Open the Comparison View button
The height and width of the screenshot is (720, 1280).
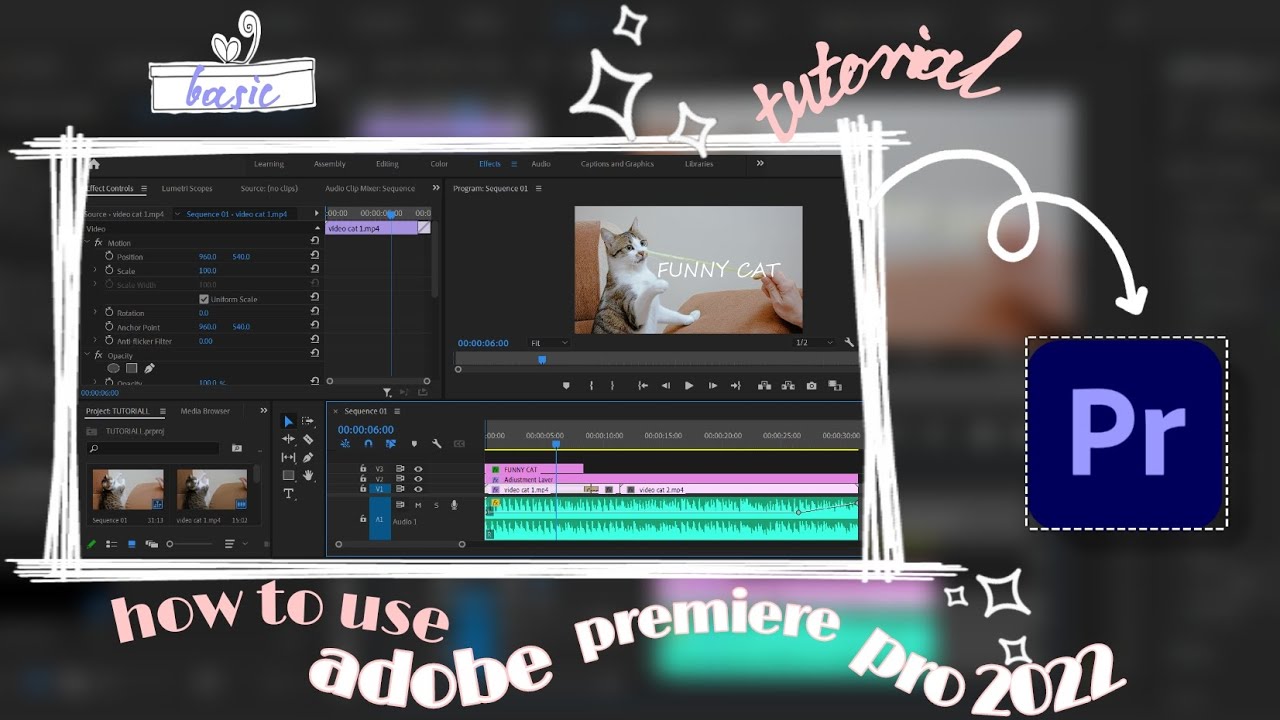[835, 385]
